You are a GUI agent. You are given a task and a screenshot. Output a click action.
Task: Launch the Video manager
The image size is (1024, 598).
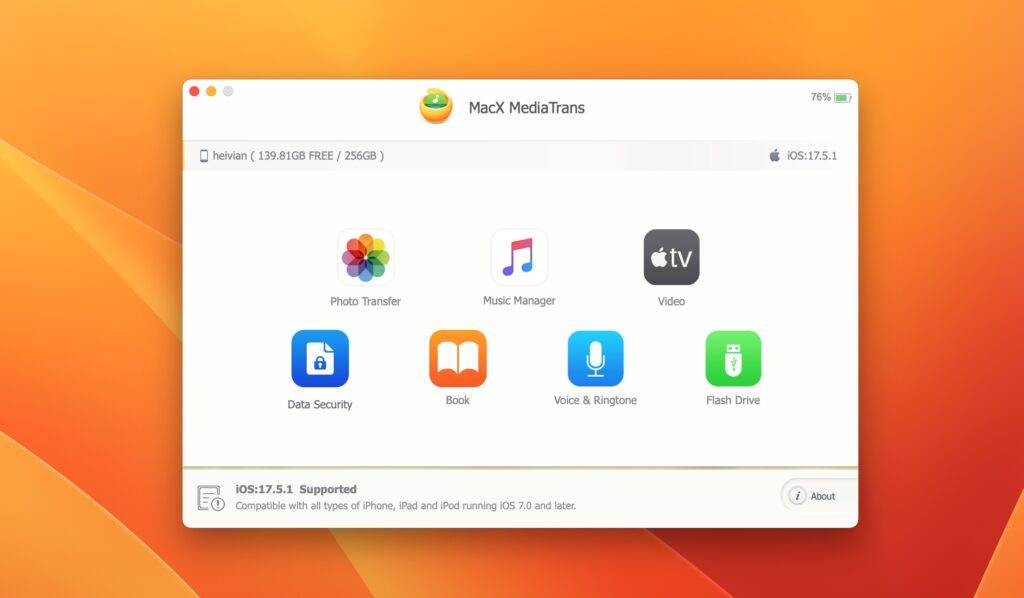(671, 256)
